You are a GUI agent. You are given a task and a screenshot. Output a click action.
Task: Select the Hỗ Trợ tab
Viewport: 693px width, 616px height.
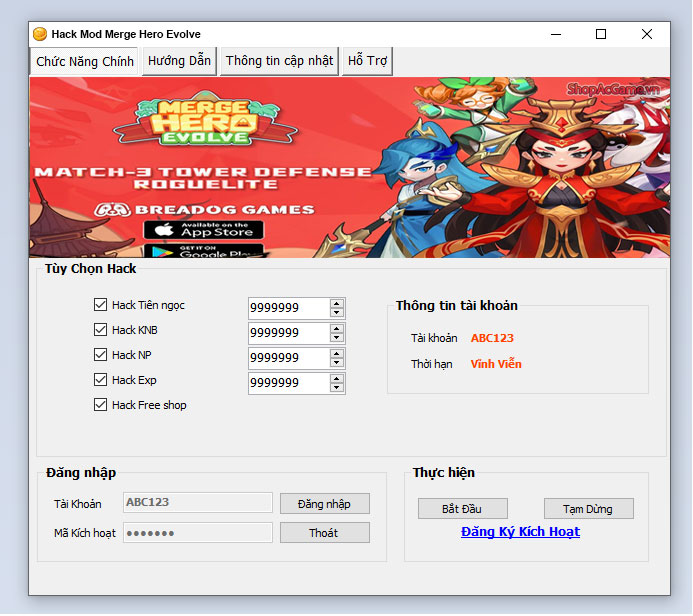pyautogui.click(x=367, y=61)
